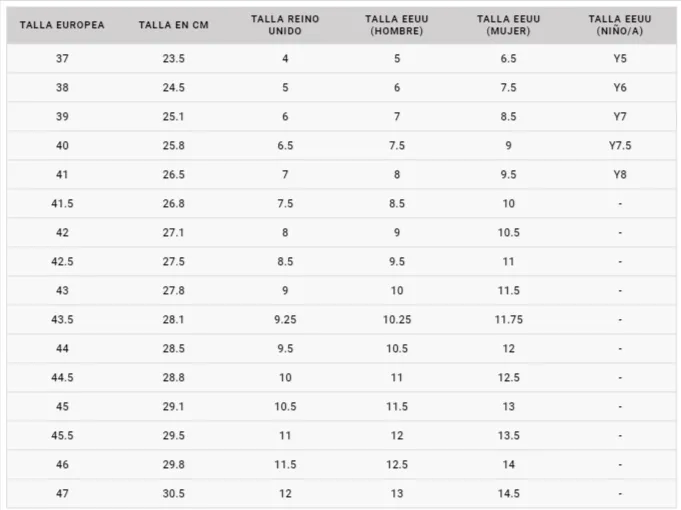Image resolution: width=681 pixels, height=510 pixels.
Task: Click the kids' size Y5 cell
Action: [620, 59]
